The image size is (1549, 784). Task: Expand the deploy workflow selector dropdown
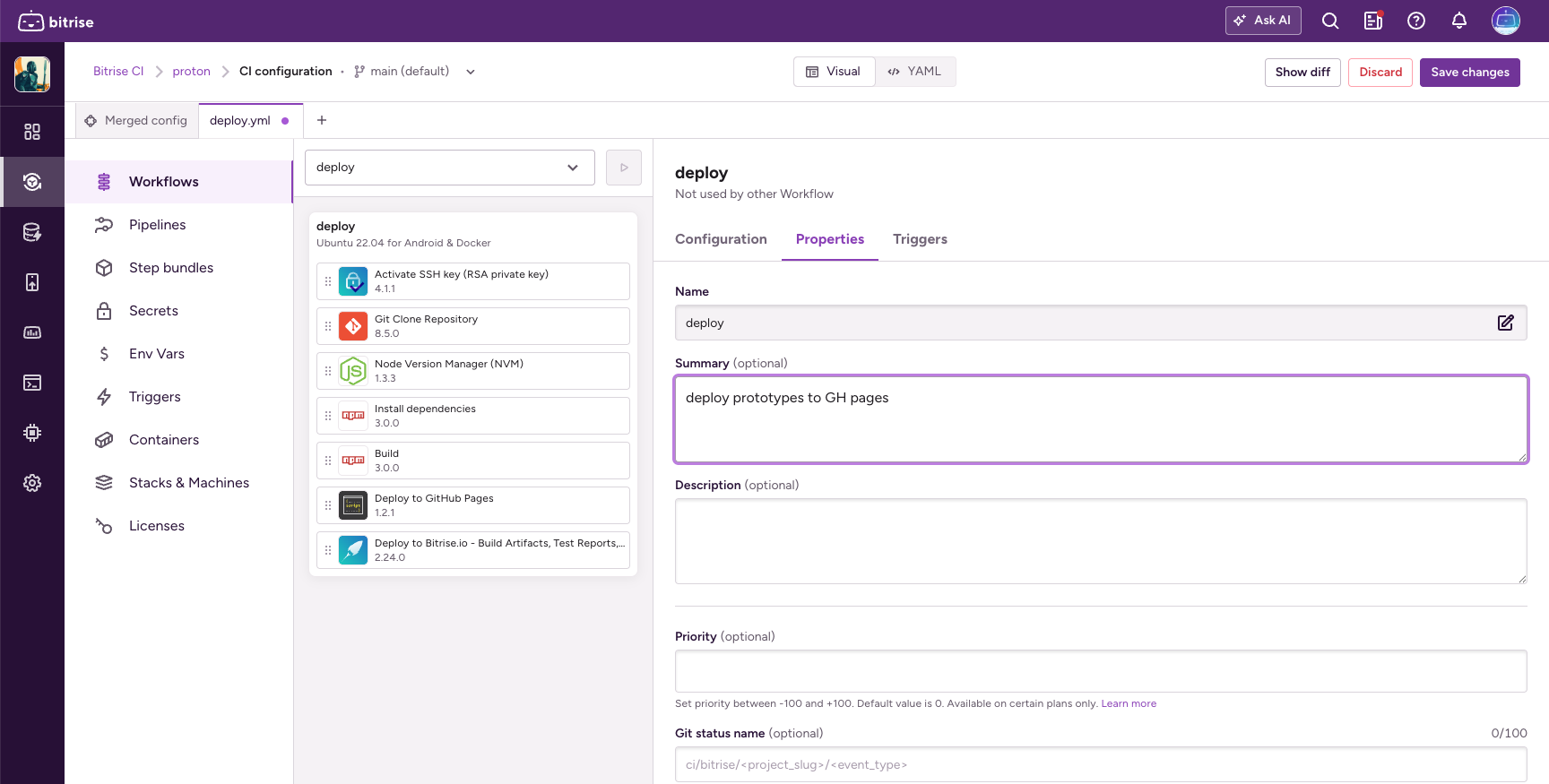pos(450,168)
